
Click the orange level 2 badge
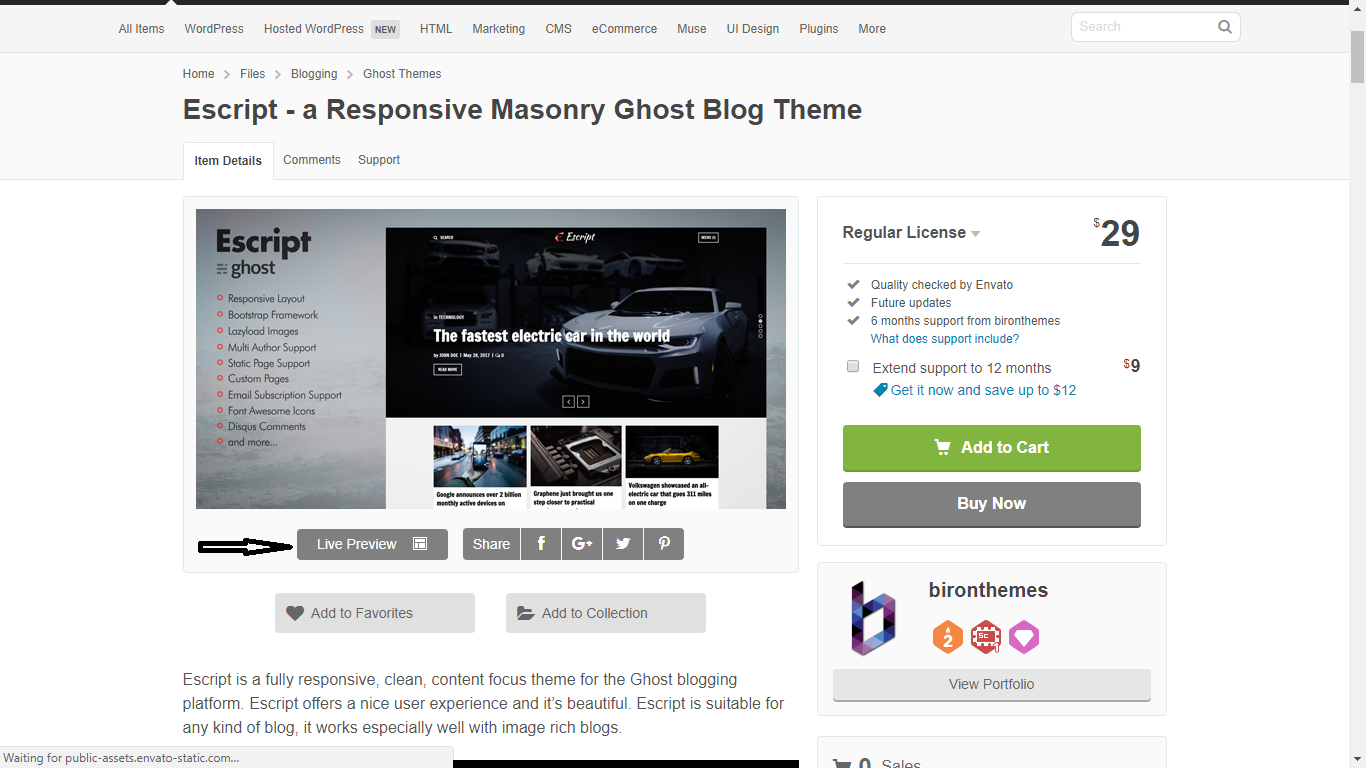tap(948, 637)
